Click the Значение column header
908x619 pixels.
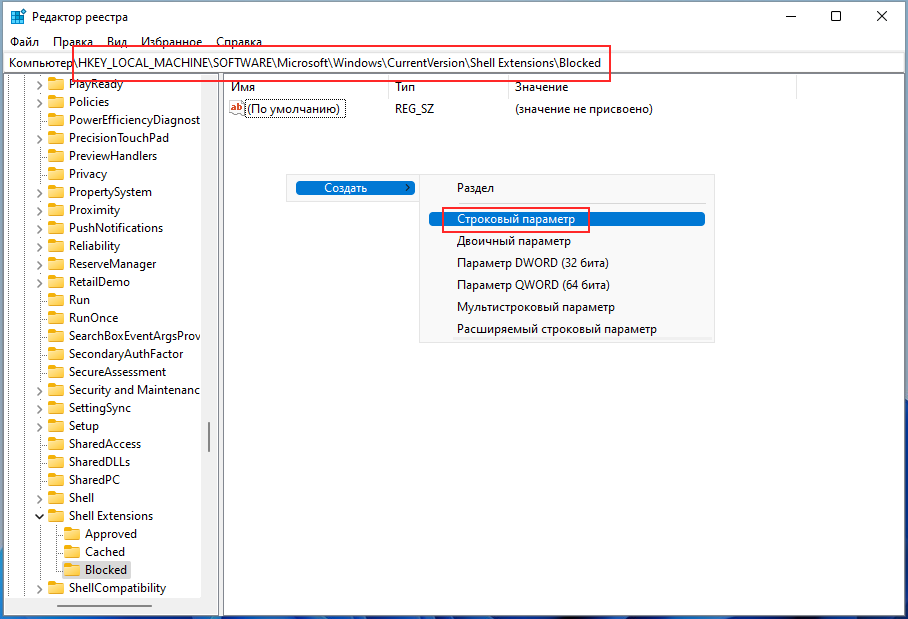653,87
